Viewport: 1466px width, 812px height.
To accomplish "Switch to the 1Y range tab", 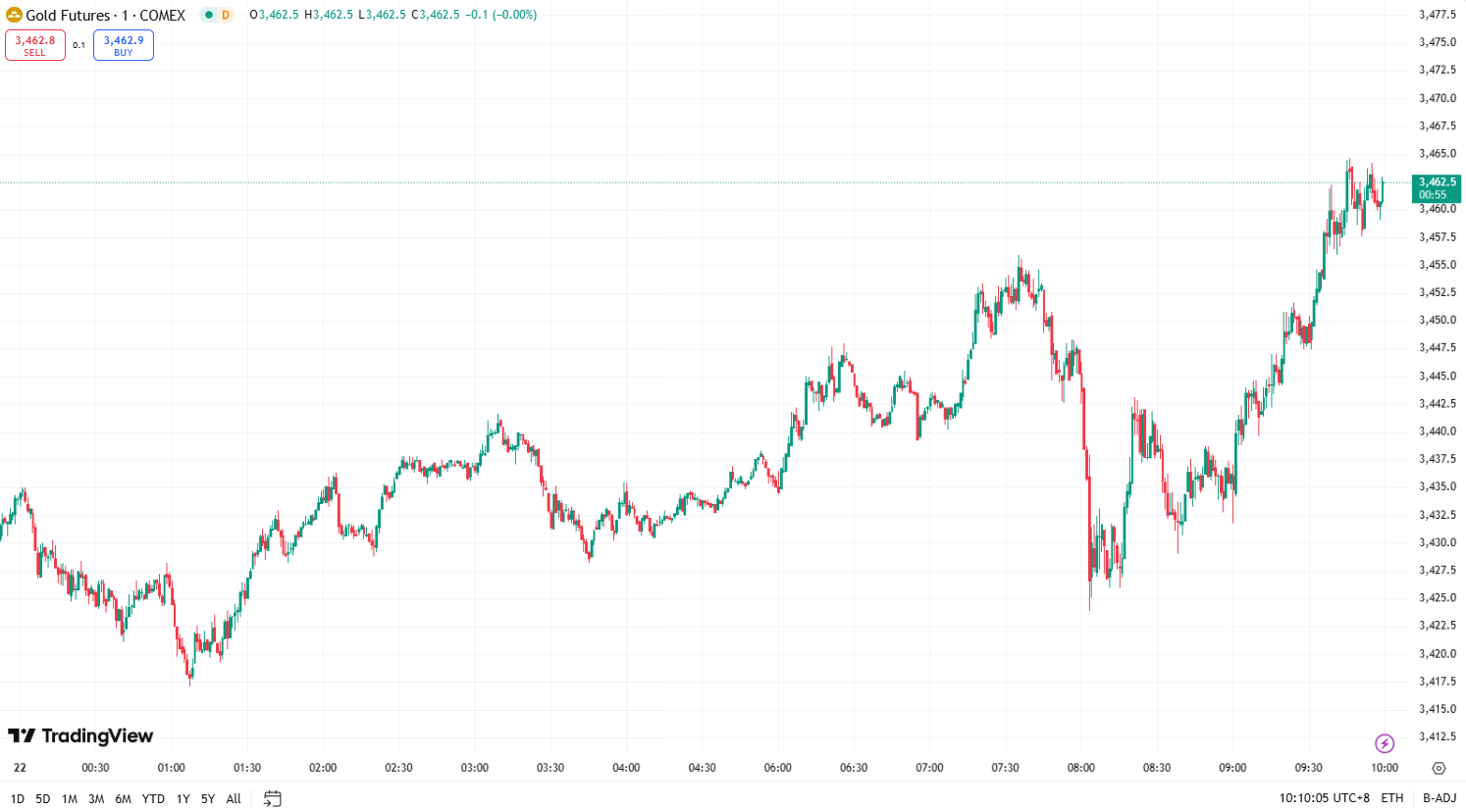I will (182, 798).
